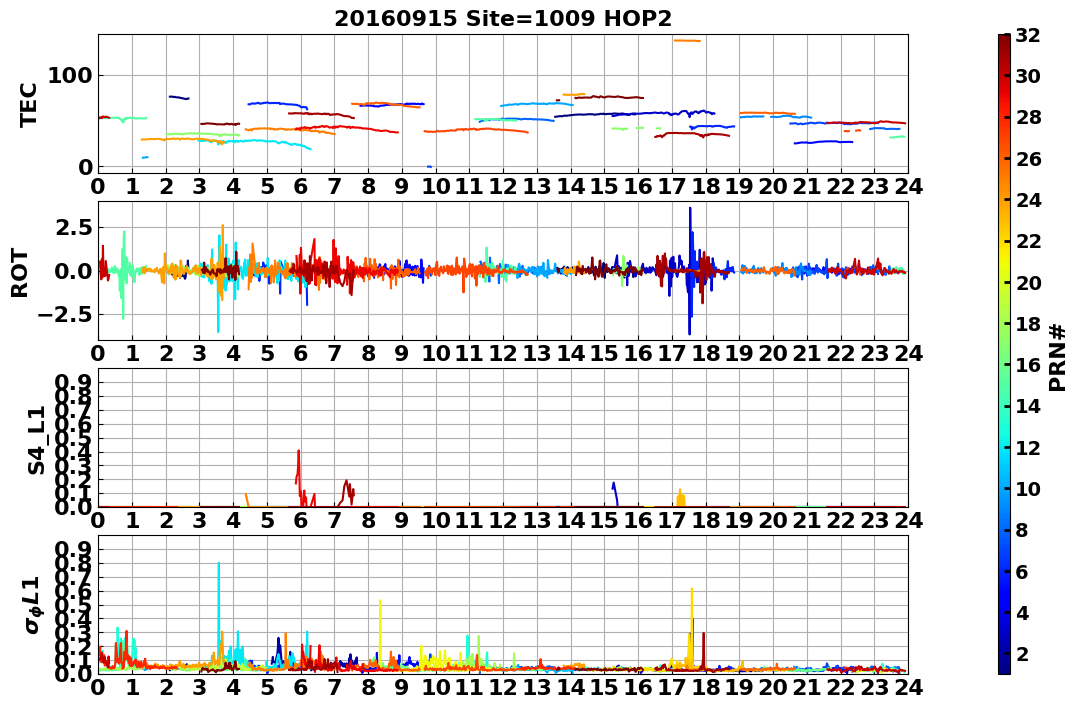Click the hour "24" tick under the σφL1 panel
1077x709 pixels.
[908, 687]
